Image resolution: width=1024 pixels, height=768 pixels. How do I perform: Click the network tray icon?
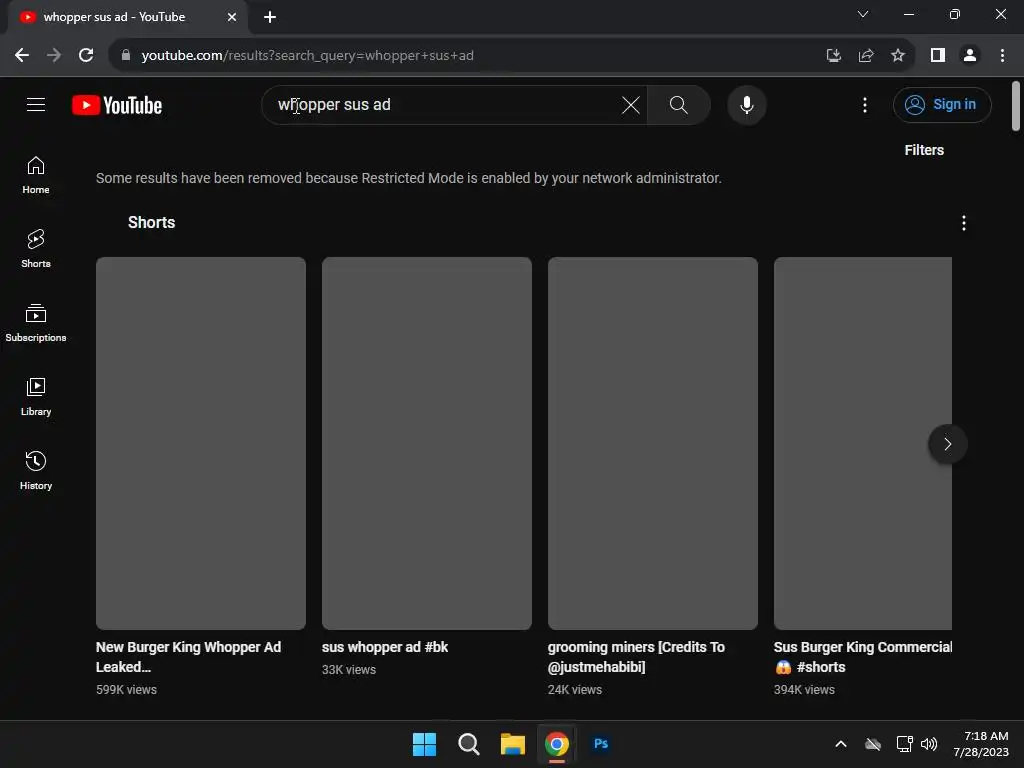click(904, 744)
